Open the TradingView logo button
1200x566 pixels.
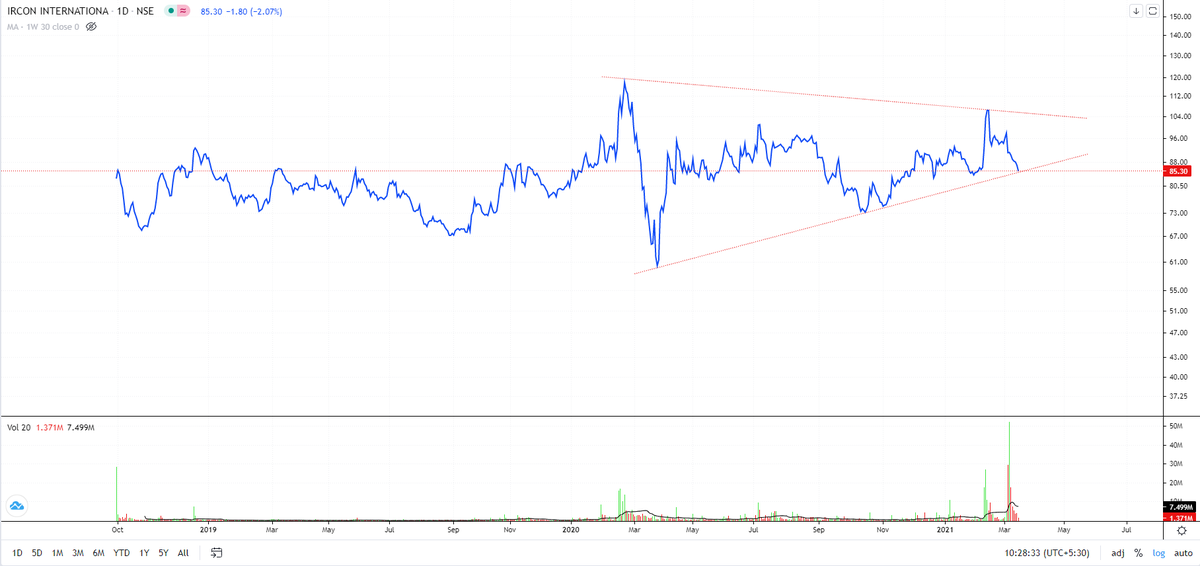17,507
